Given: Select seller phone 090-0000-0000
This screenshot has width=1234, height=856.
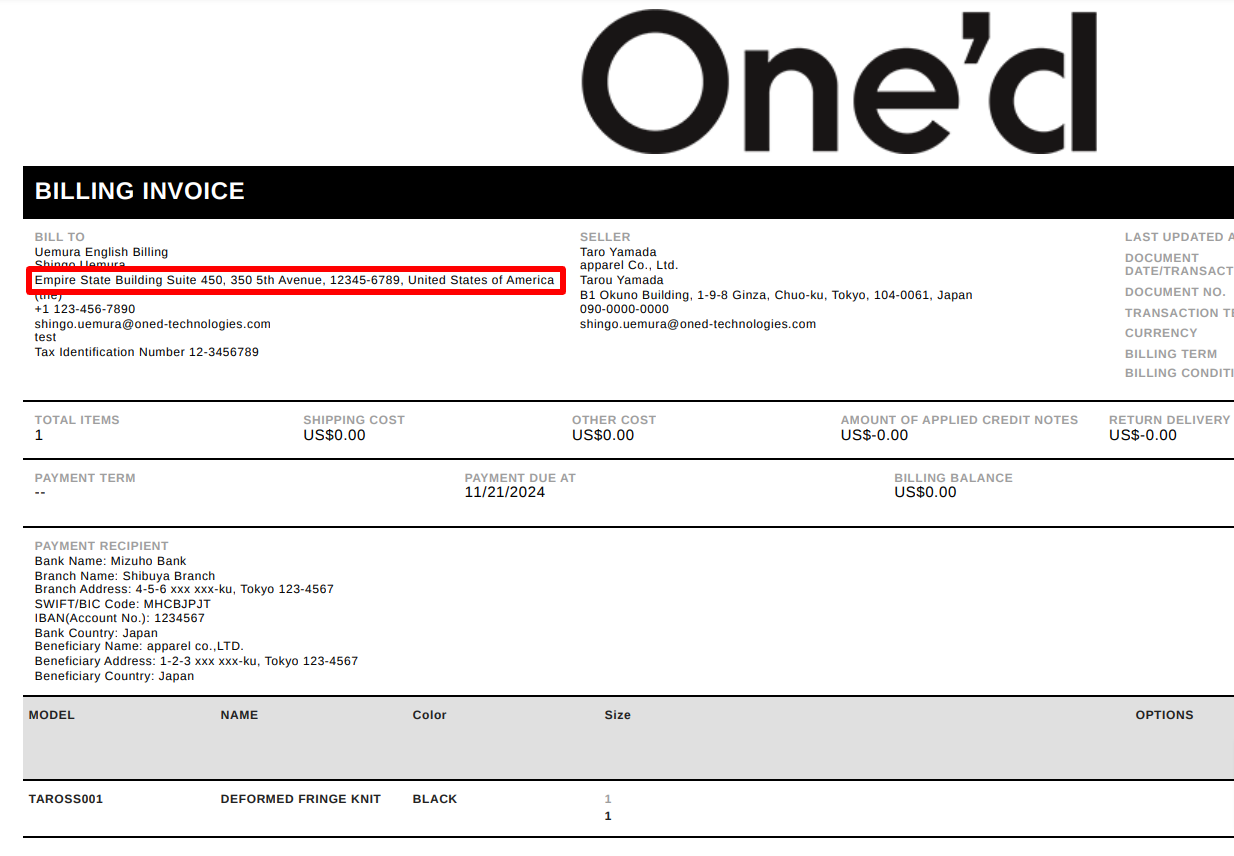Looking at the screenshot, I should tap(625, 309).
